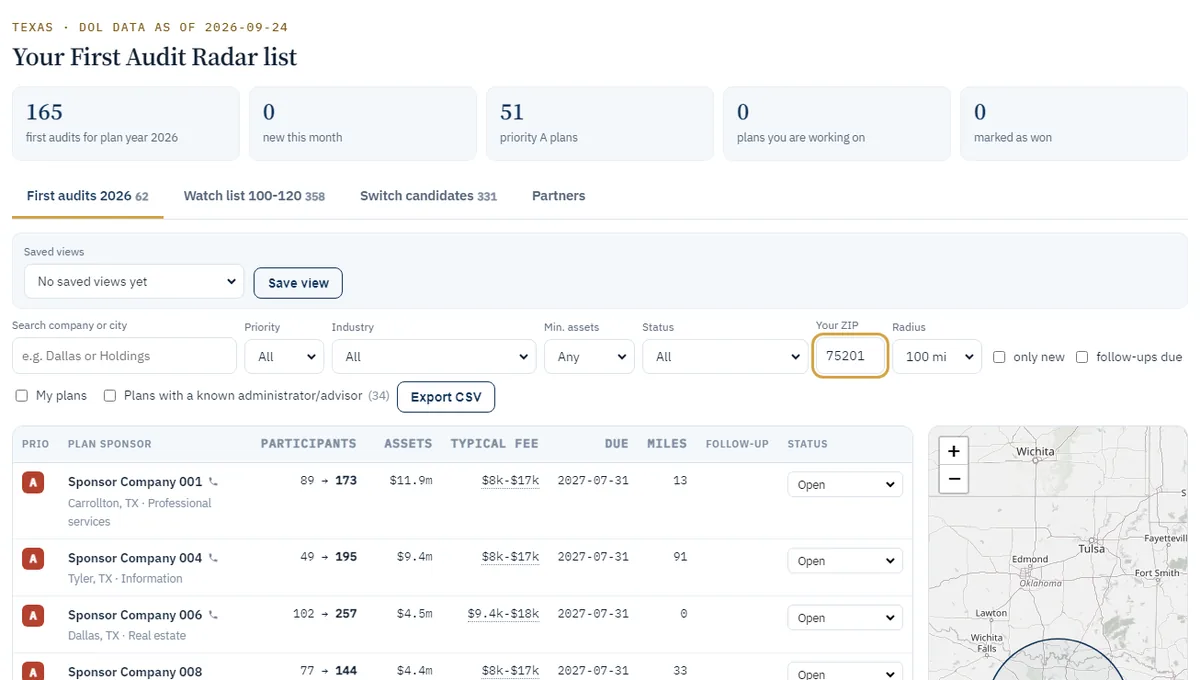Zoom in on the map
Screen dimensions: 1200x680
954,452
